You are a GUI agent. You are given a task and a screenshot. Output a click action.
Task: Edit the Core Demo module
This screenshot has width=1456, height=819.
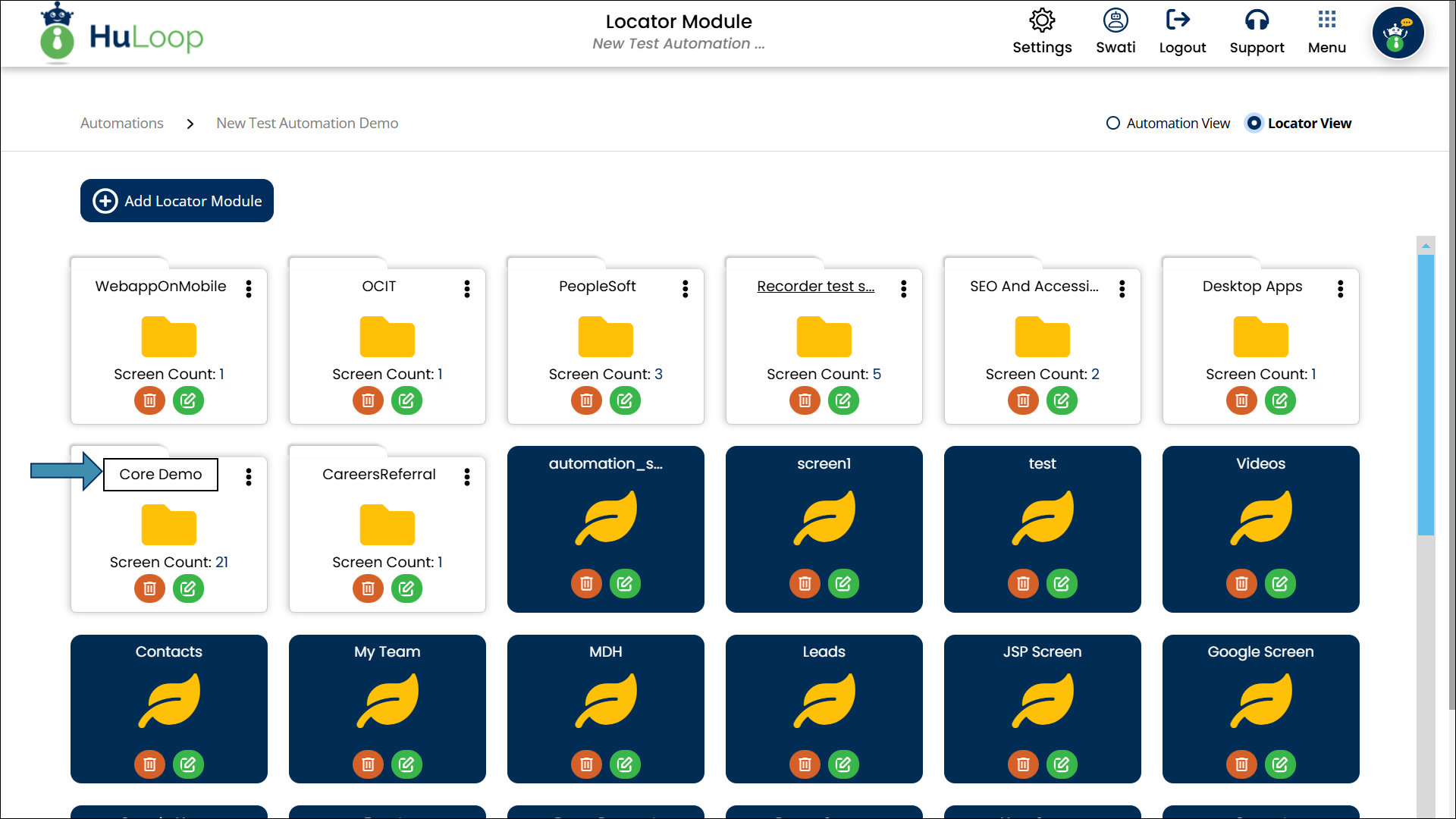point(188,588)
